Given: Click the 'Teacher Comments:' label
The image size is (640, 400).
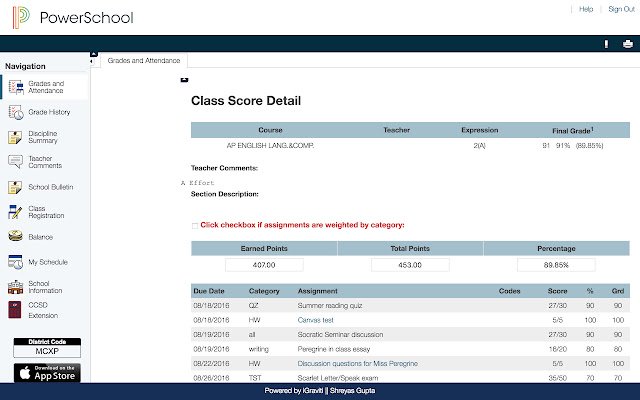Looking at the screenshot, I should coord(224,168).
